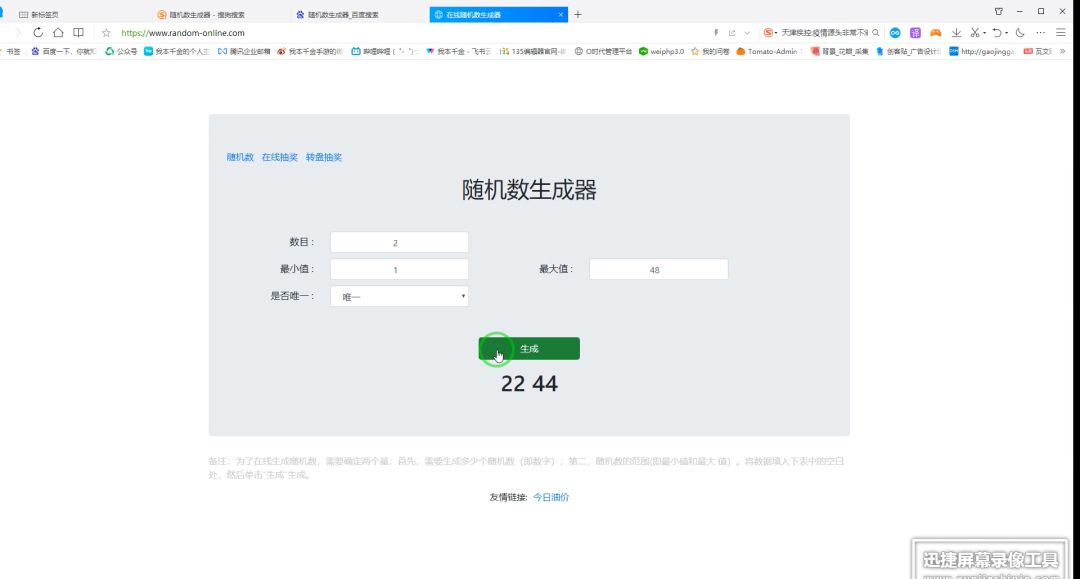Click the 最大值 input field
Image resolution: width=1080 pixels, height=579 pixels.
click(x=658, y=269)
